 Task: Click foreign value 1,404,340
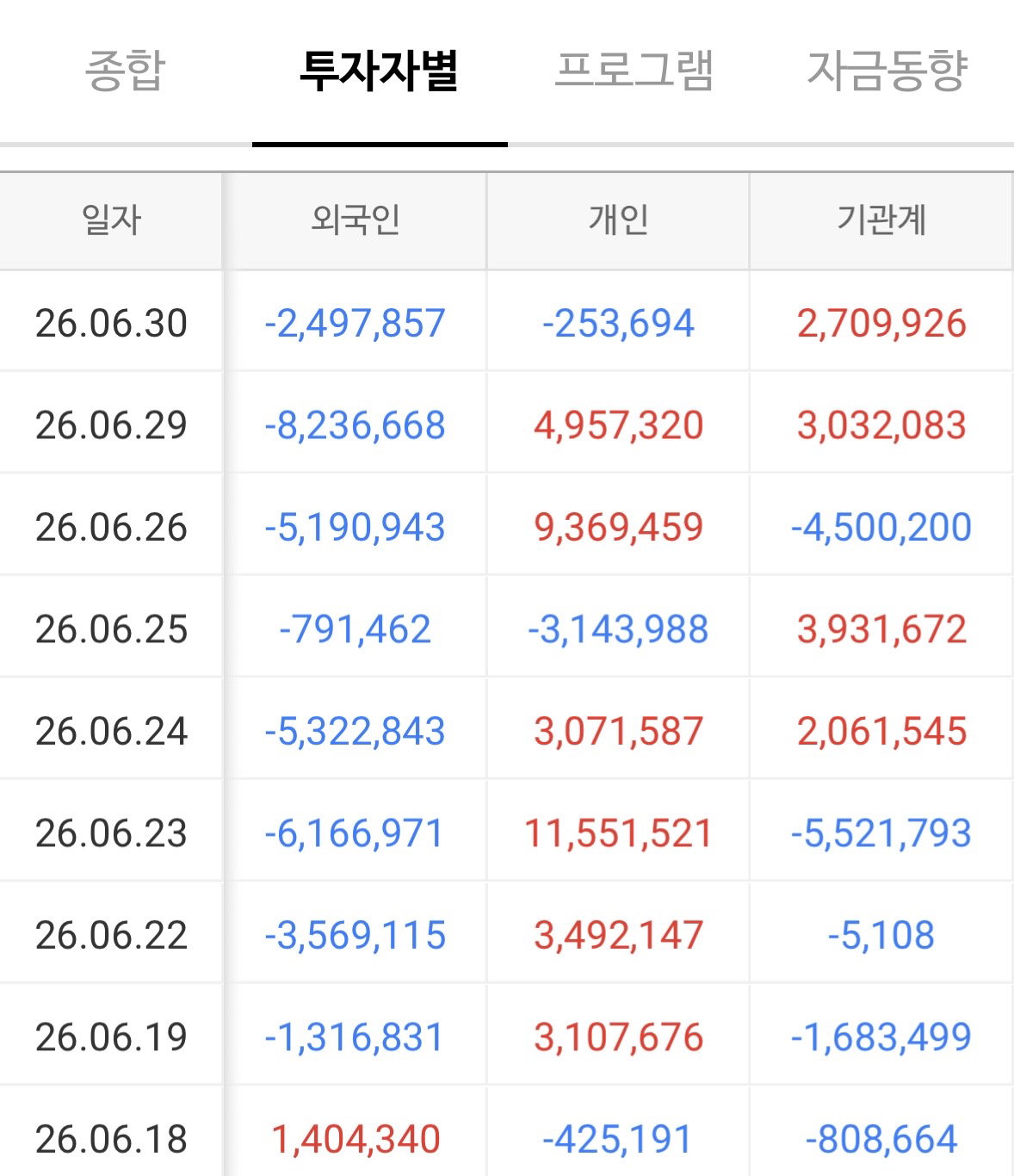[x=355, y=1139]
